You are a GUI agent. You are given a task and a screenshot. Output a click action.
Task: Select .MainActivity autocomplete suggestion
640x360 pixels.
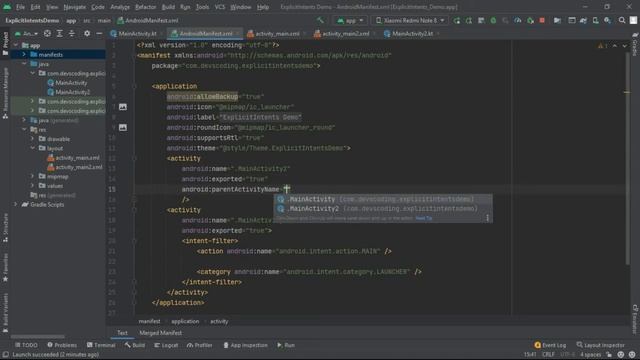[x=383, y=199]
